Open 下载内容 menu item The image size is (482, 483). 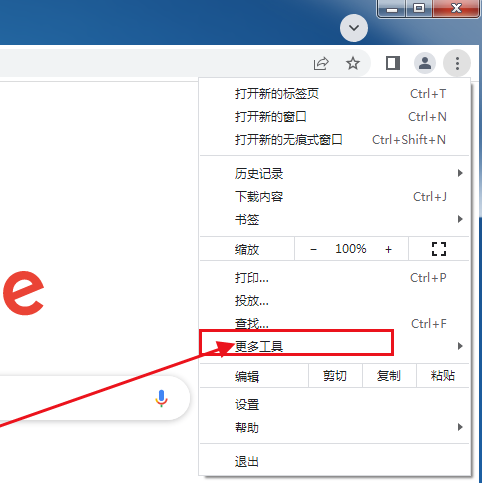point(334,197)
